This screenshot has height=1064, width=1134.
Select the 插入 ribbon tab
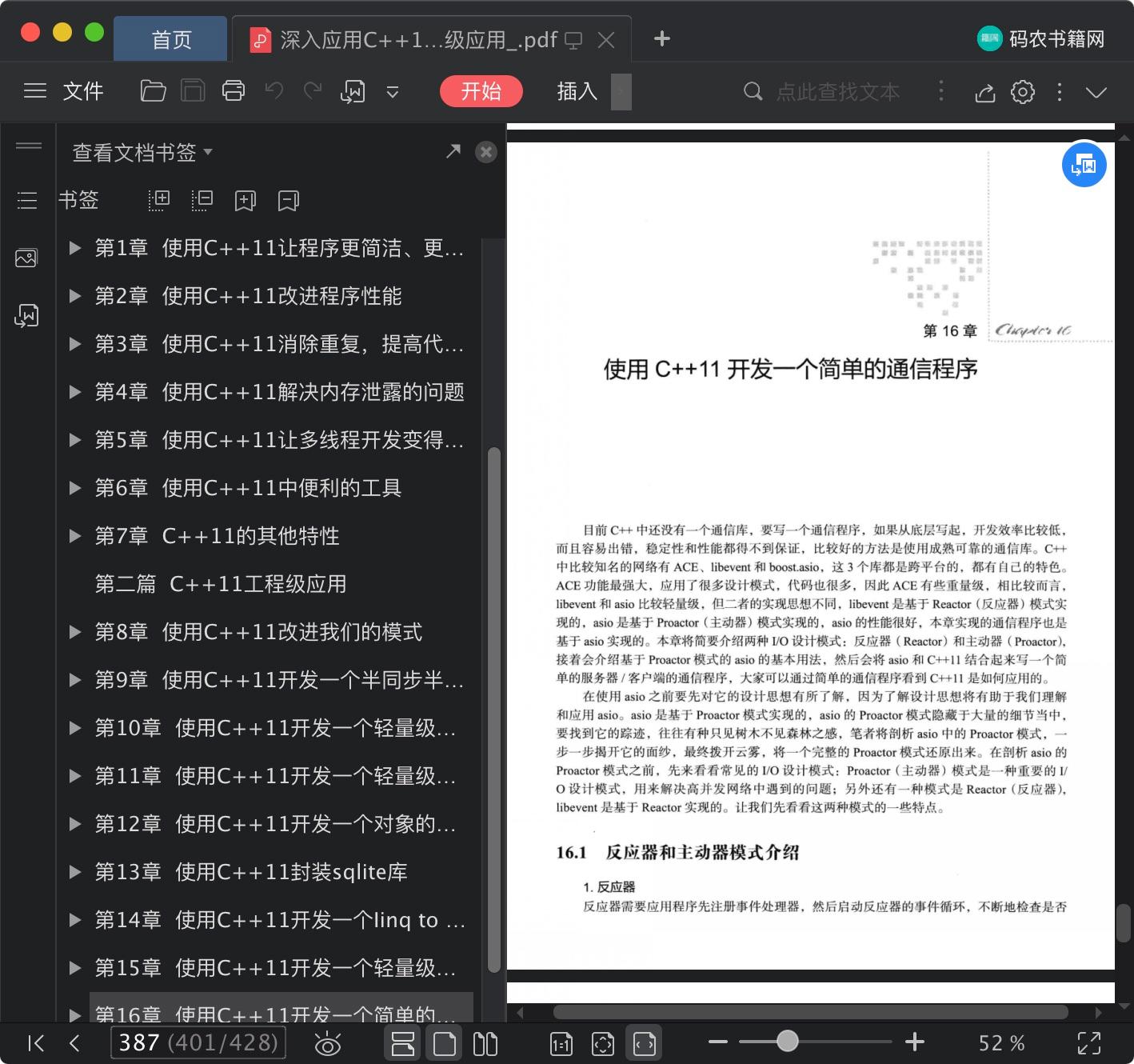577,91
